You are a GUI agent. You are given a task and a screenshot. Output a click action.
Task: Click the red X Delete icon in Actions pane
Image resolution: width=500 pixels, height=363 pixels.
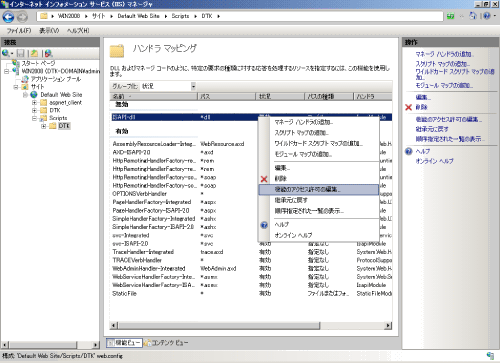408,107
